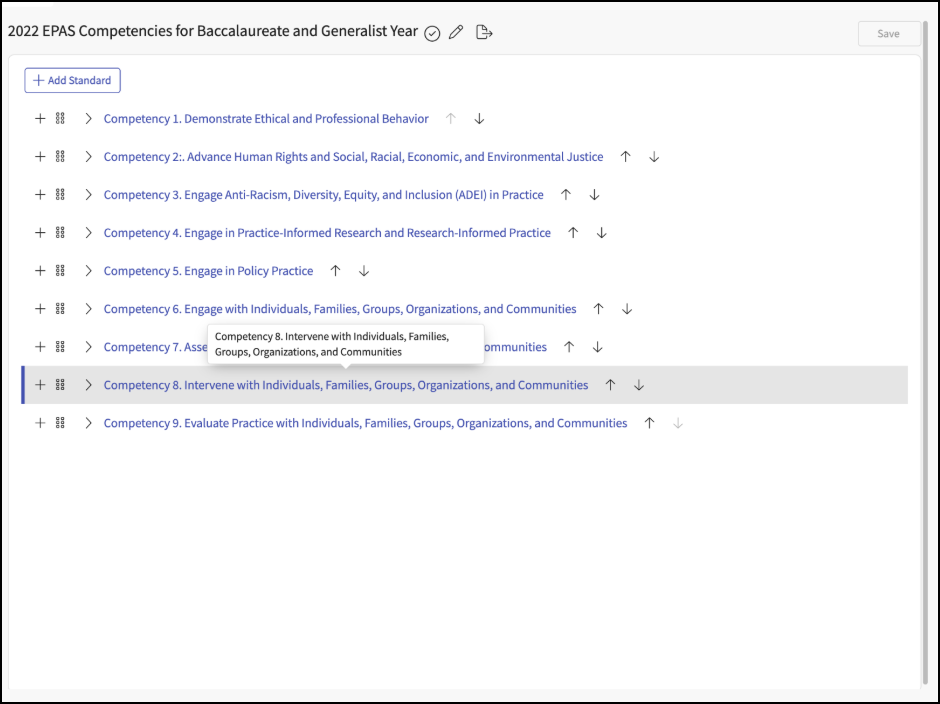Open Competency 3 Engage Anti-Racism link
The height and width of the screenshot is (704, 940).
tap(323, 195)
